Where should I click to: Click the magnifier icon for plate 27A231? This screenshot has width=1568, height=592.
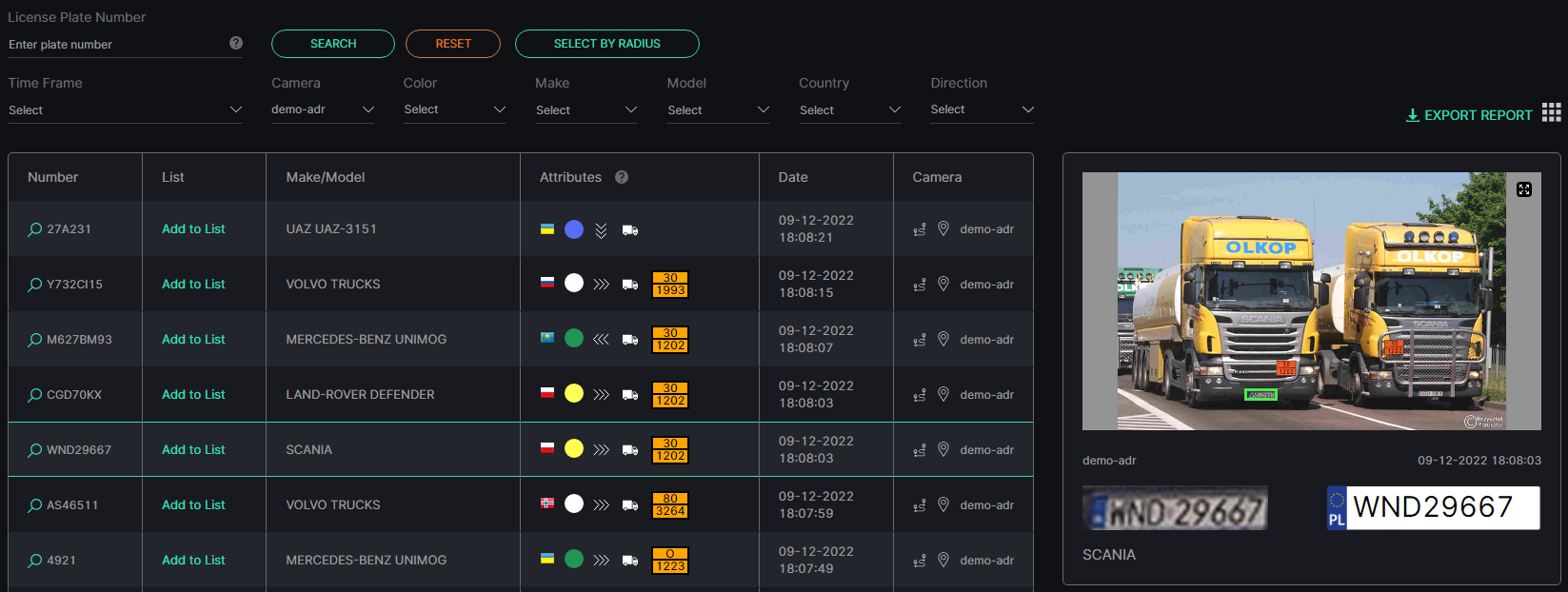(x=35, y=229)
